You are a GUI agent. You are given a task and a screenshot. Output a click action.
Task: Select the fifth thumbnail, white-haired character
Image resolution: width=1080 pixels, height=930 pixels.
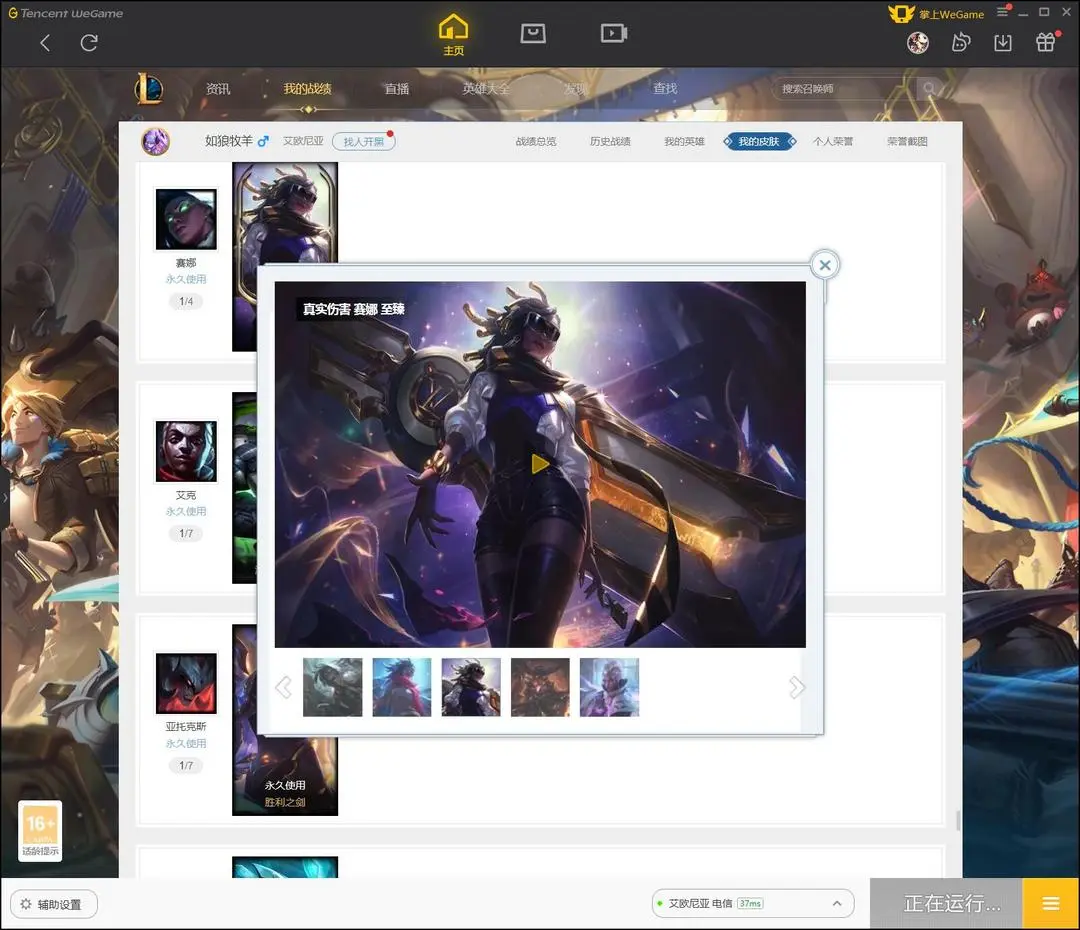610,687
